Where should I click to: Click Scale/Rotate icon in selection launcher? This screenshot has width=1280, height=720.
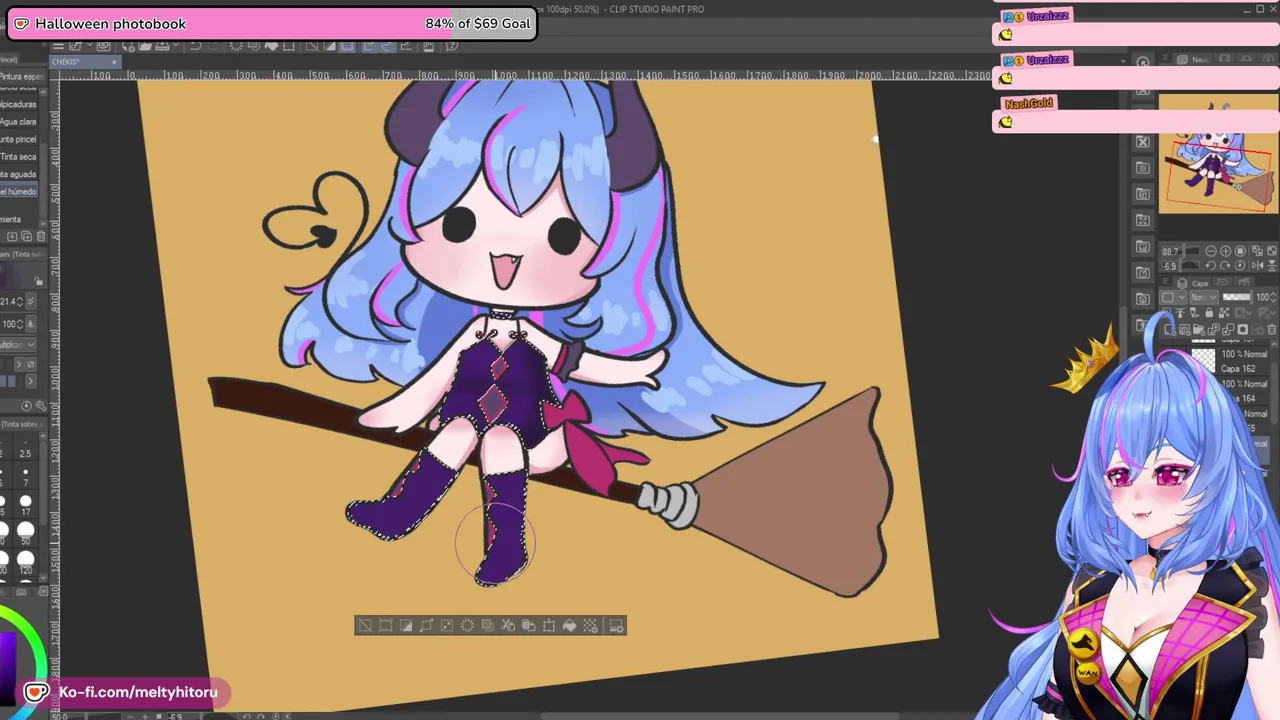pos(549,626)
